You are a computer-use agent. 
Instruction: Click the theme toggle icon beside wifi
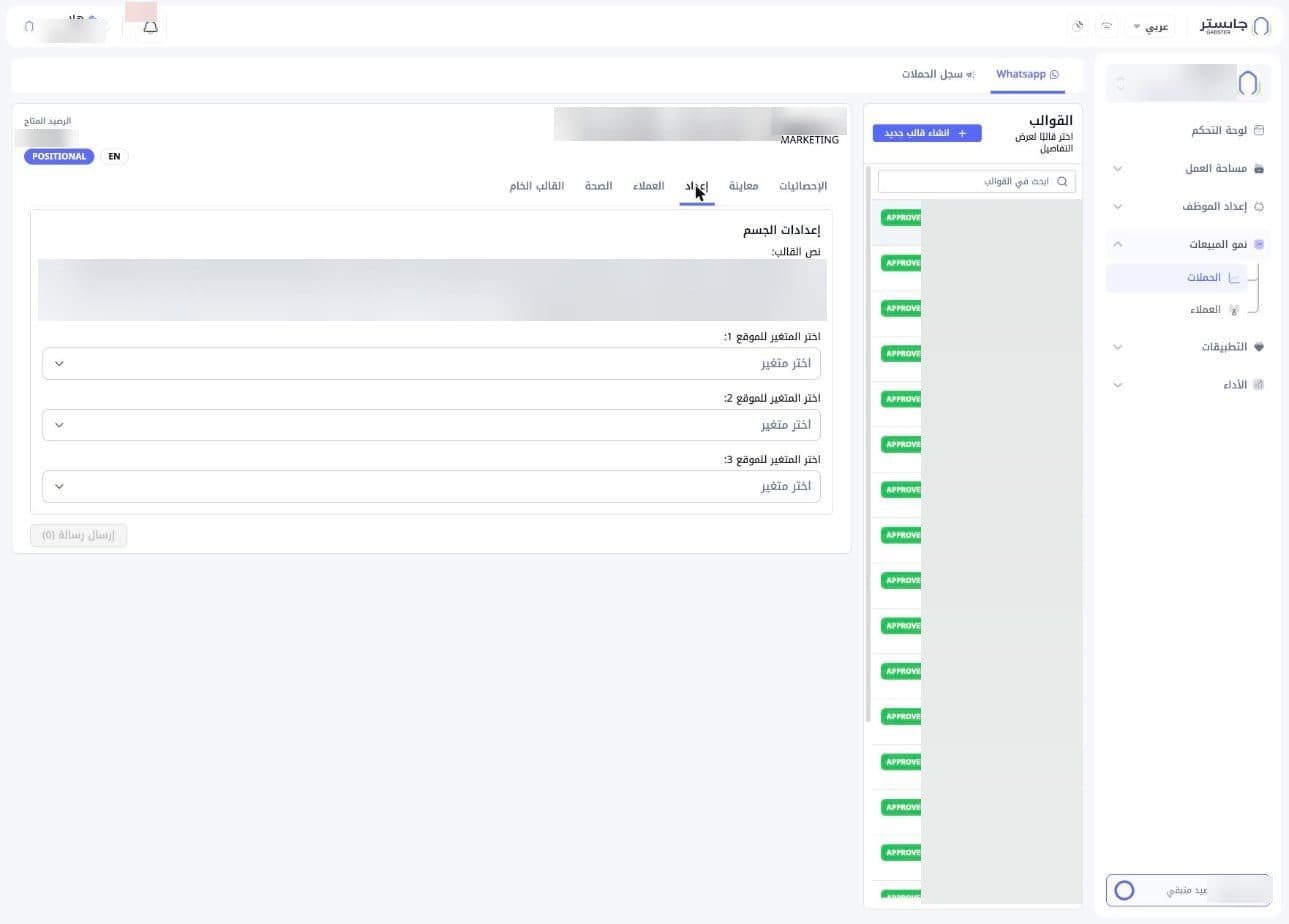(x=1077, y=27)
